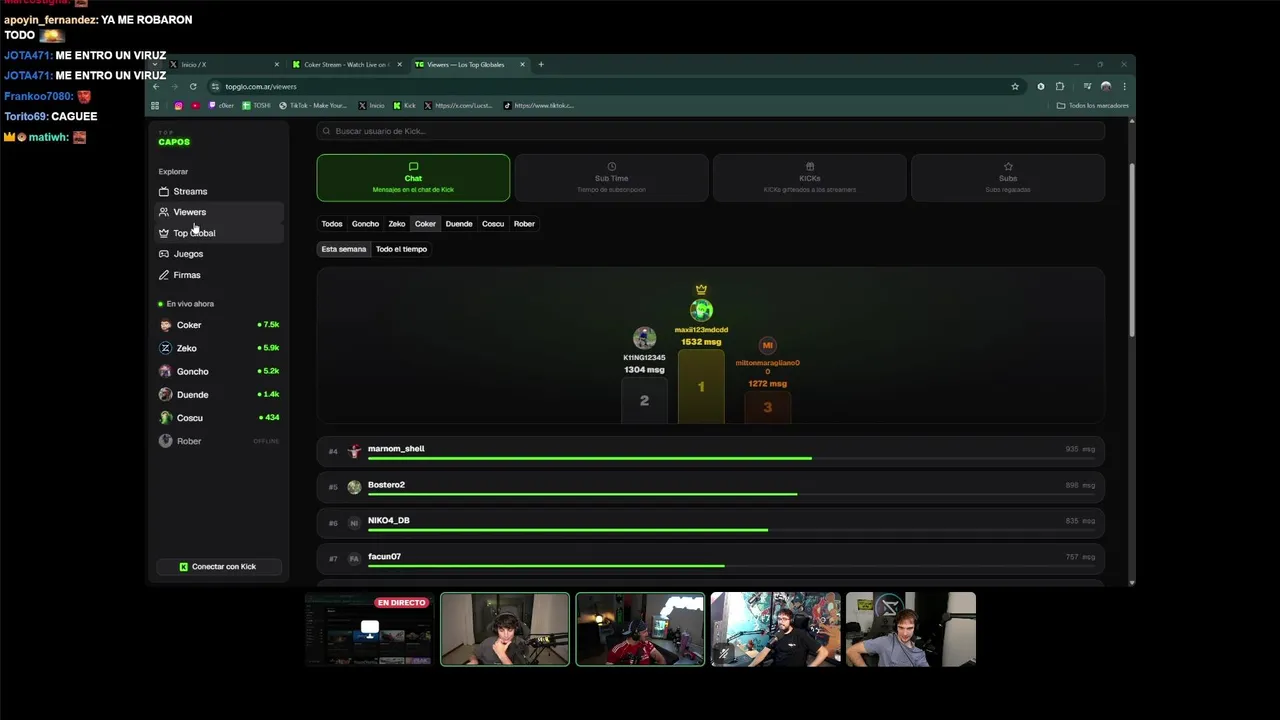Image resolution: width=1280 pixels, height=720 pixels.
Task: Open Todos los marcadores folder
Action: (1092, 105)
